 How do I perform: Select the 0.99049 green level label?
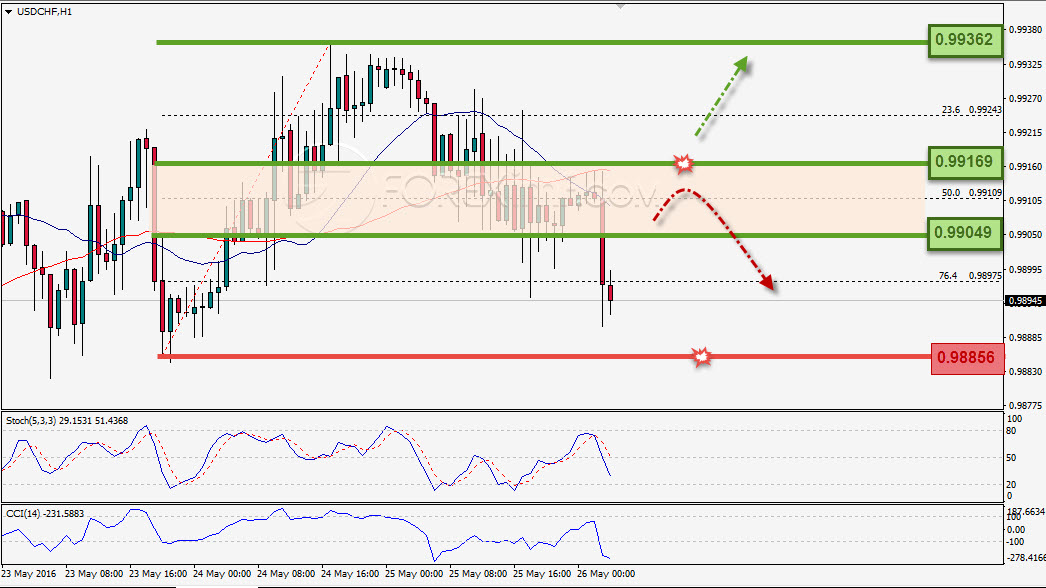point(965,234)
